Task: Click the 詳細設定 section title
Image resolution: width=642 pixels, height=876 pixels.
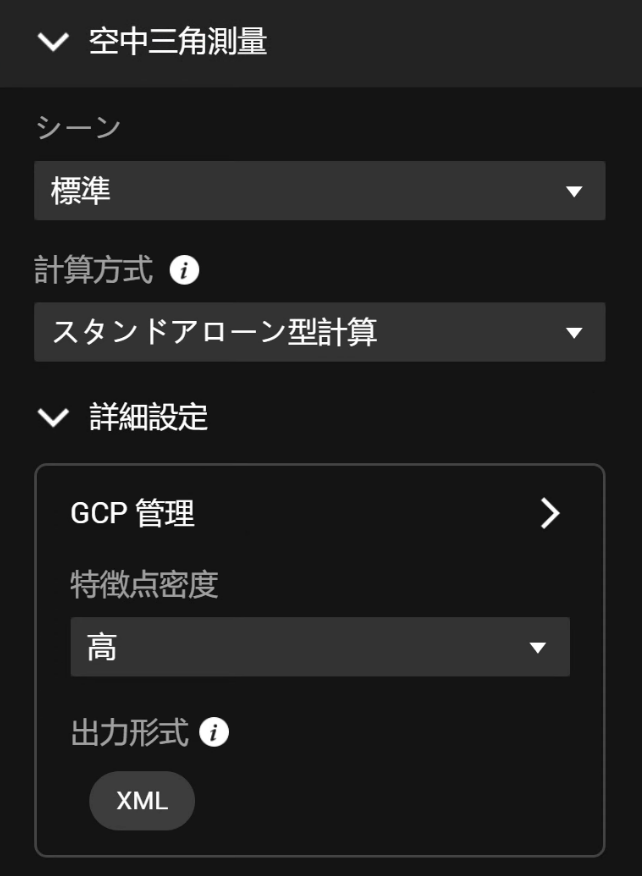Action: [x=149, y=417]
